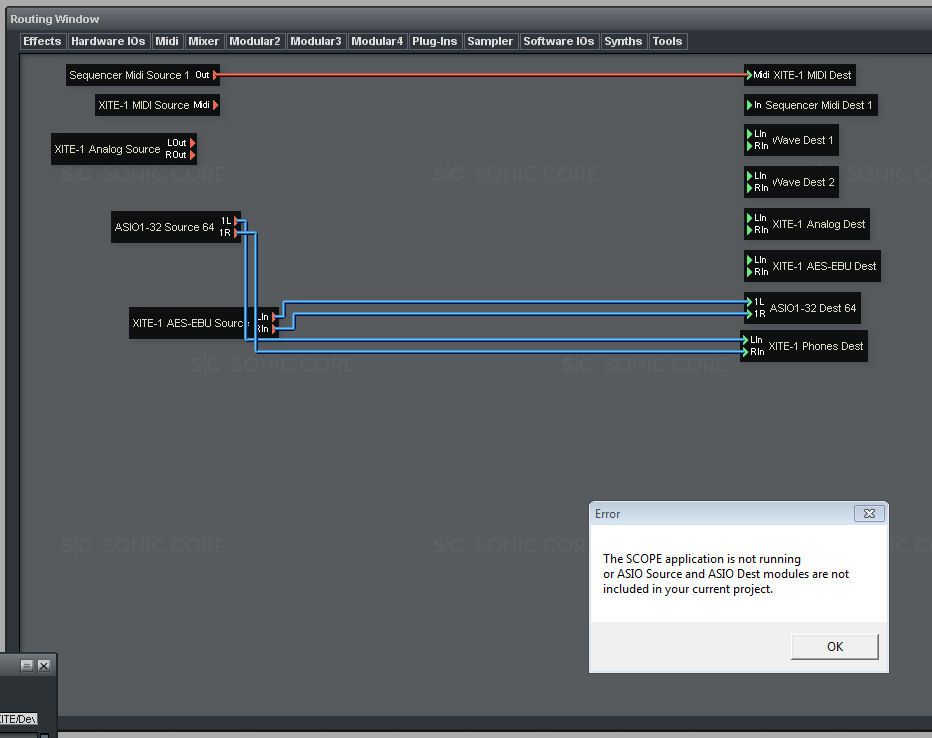The height and width of the screenshot is (738, 932).
Task: Select the ASIO1-32 Dest 64 module label
Action: pyautogui.click(x=813, y=308)
